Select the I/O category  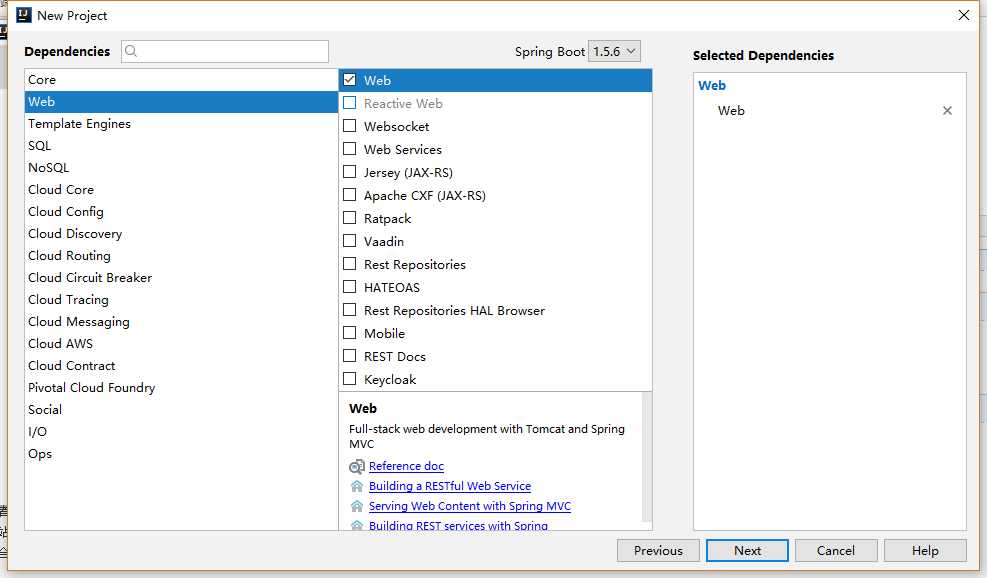pyautogui.click(x=181, y=433)
